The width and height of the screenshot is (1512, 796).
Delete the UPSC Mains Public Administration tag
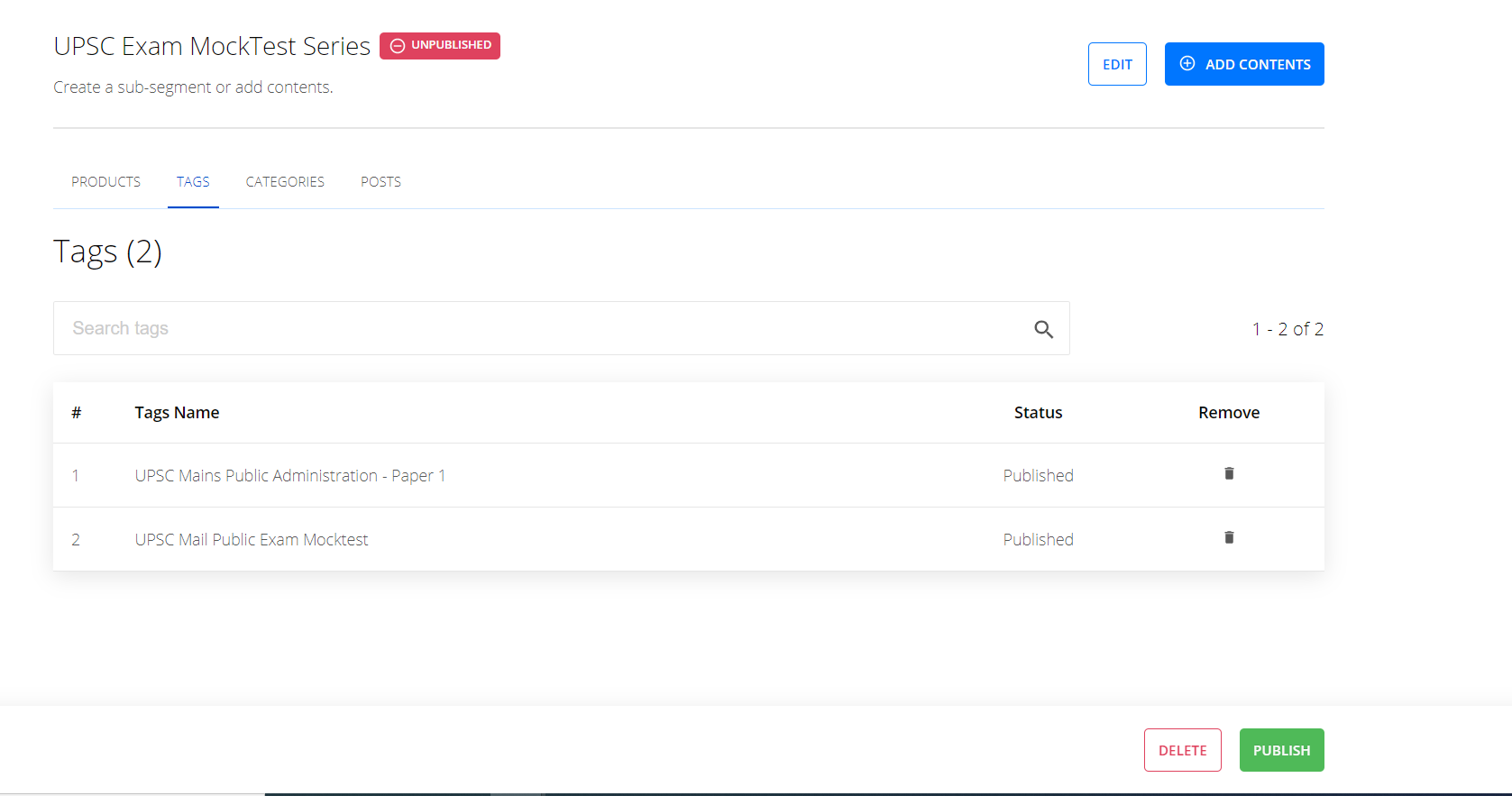[1229, 473]
